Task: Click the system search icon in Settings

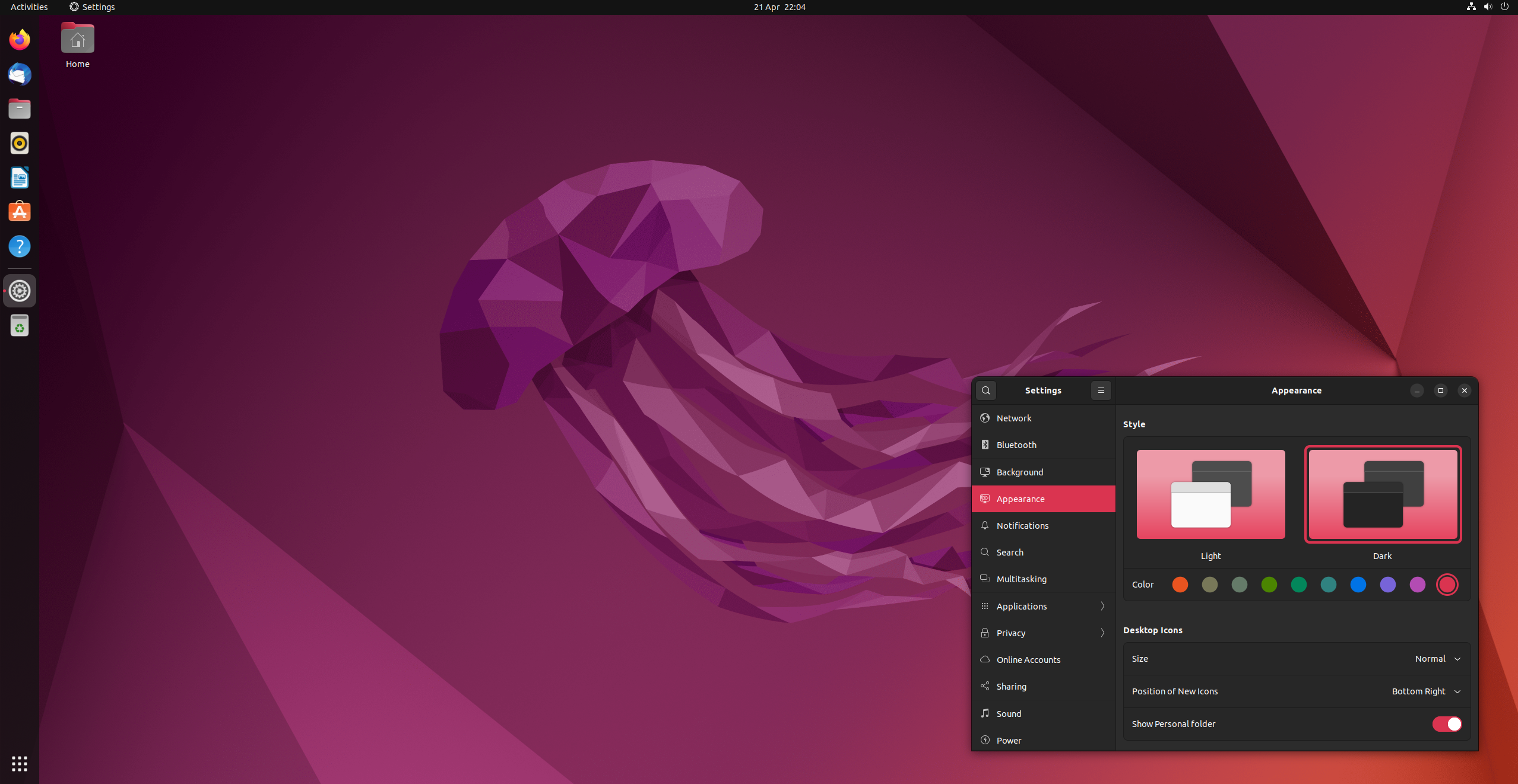Action: pyautogui.click(x=986, y=390)
